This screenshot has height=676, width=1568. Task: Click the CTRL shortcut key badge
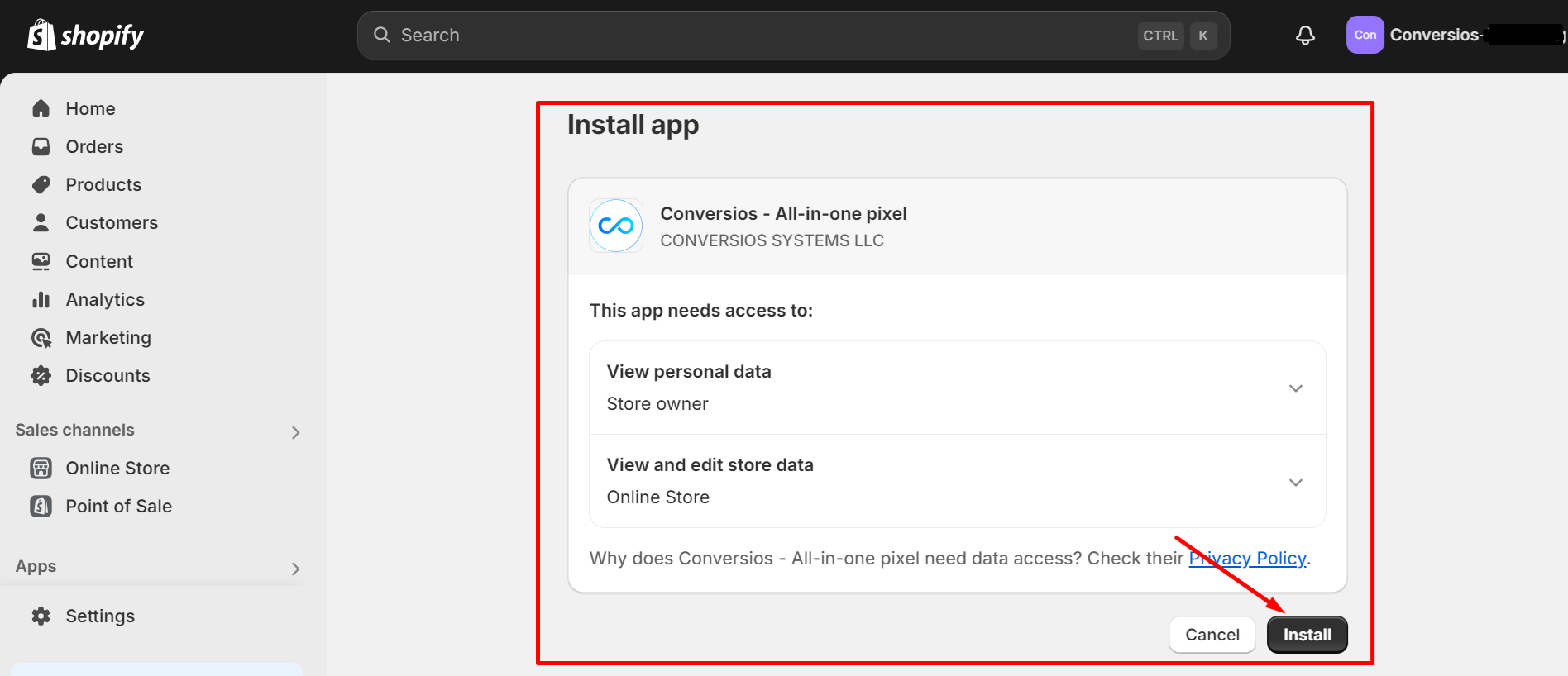coord(1160,36)
